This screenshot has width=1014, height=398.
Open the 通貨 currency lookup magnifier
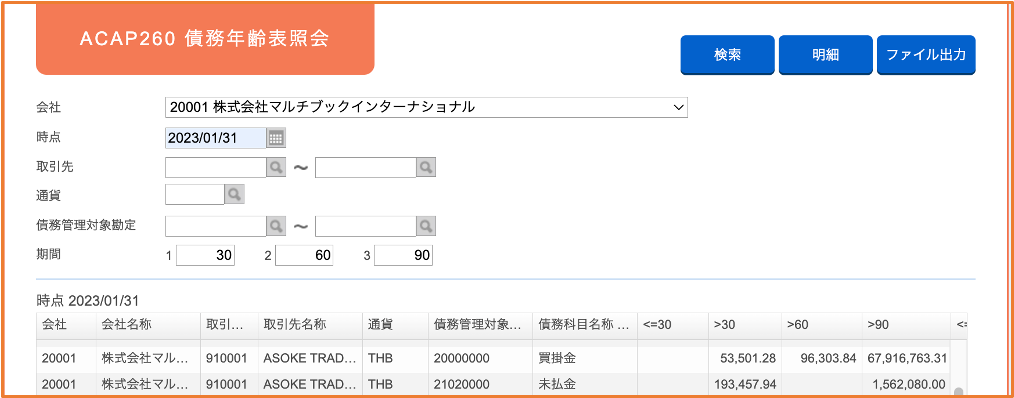[x=234, y=194]
